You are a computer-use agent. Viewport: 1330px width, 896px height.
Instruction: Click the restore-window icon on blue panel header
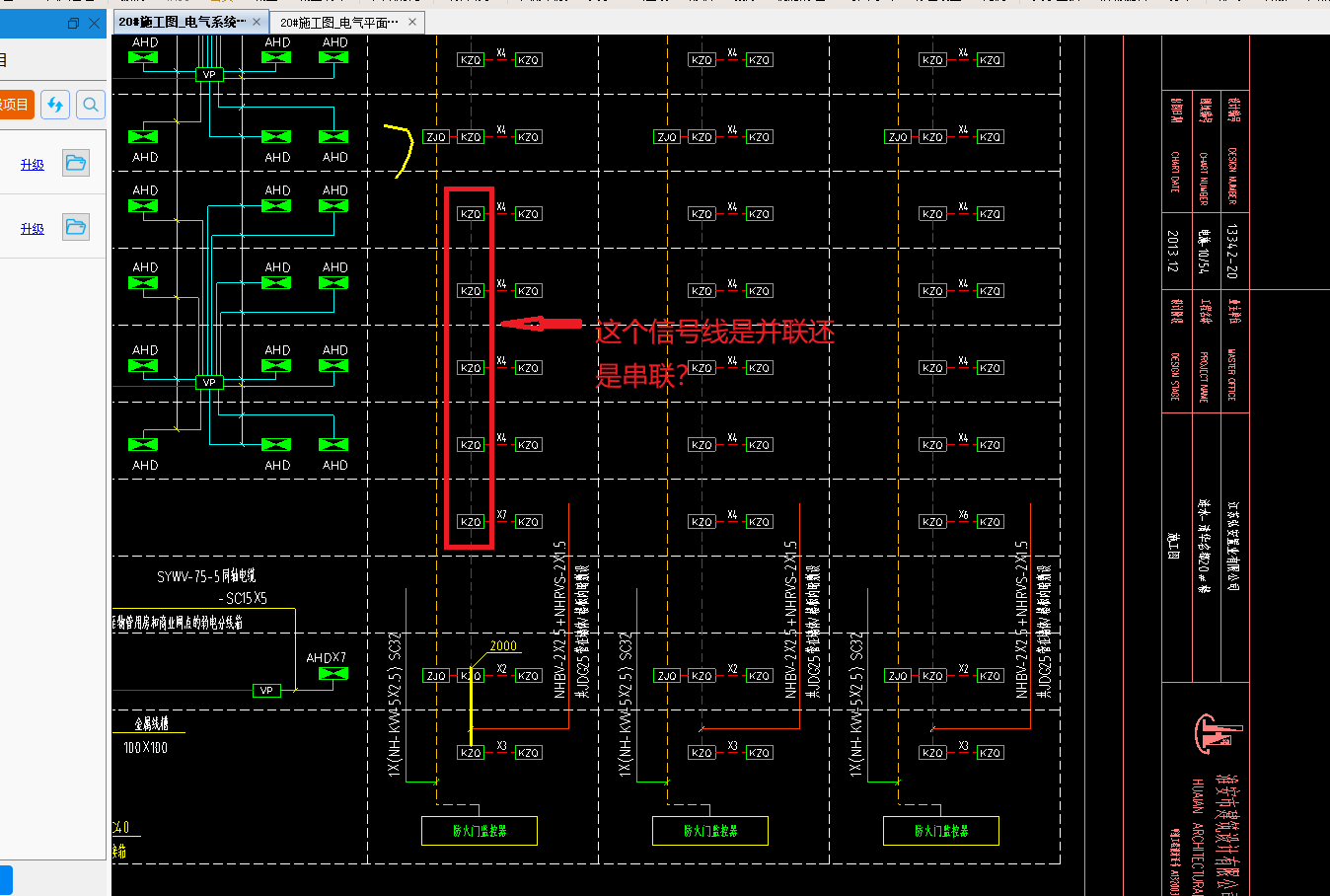[73, 23]
